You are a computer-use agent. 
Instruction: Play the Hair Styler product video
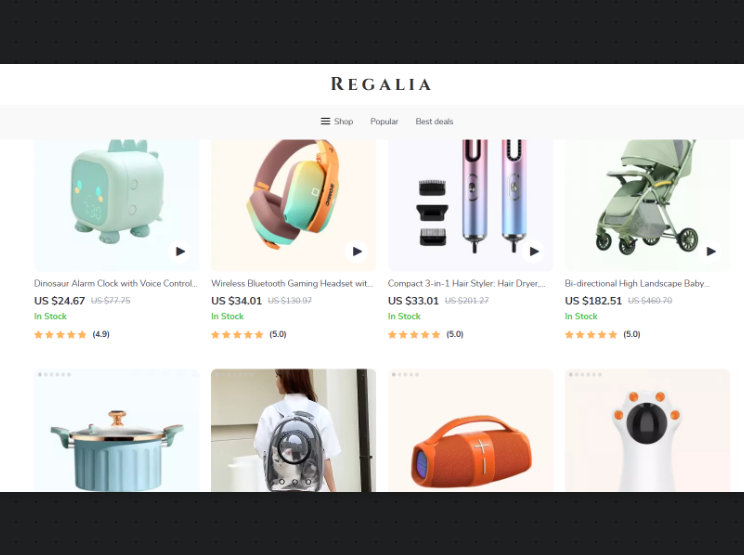click(x=533, y=251)
